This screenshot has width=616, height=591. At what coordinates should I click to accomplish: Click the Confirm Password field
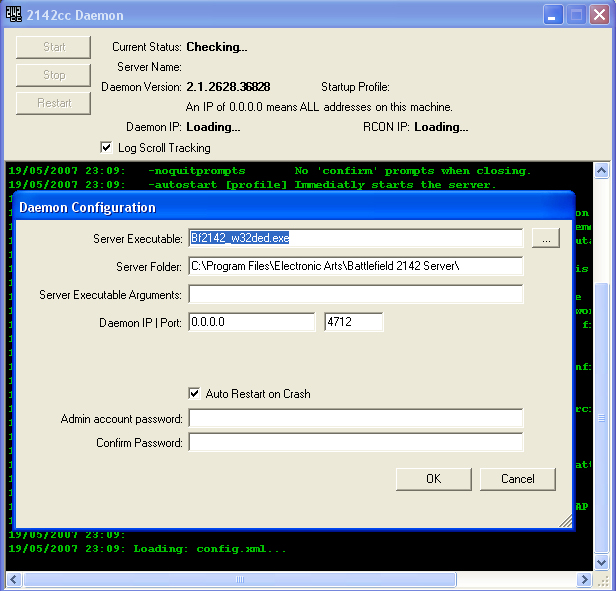coord(356,442)
